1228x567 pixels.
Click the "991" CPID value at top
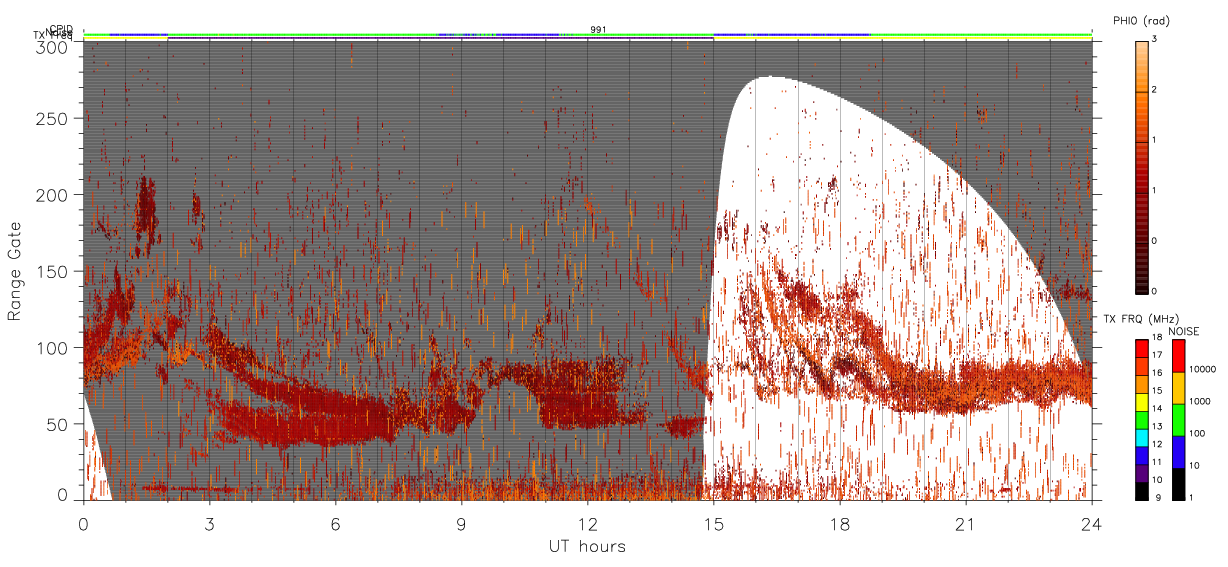tap(598, 30)
